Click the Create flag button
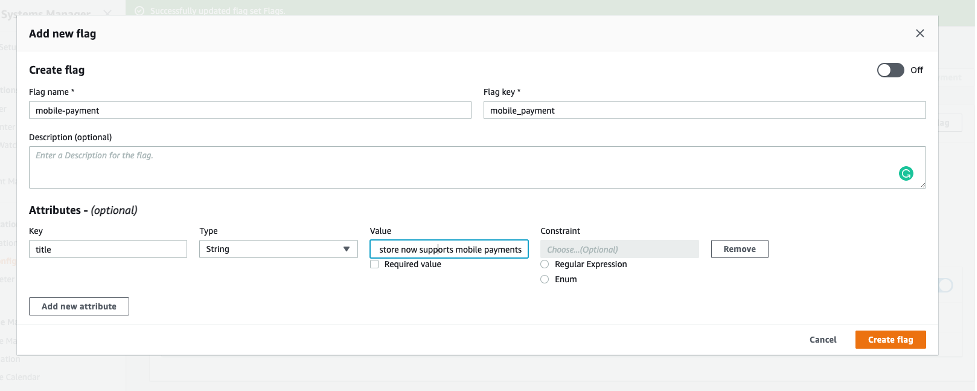977x391 pixels. pos(890,340)
